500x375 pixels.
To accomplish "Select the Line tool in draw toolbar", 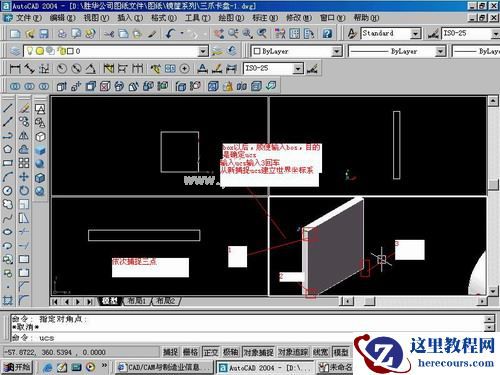I will point(8,108).
